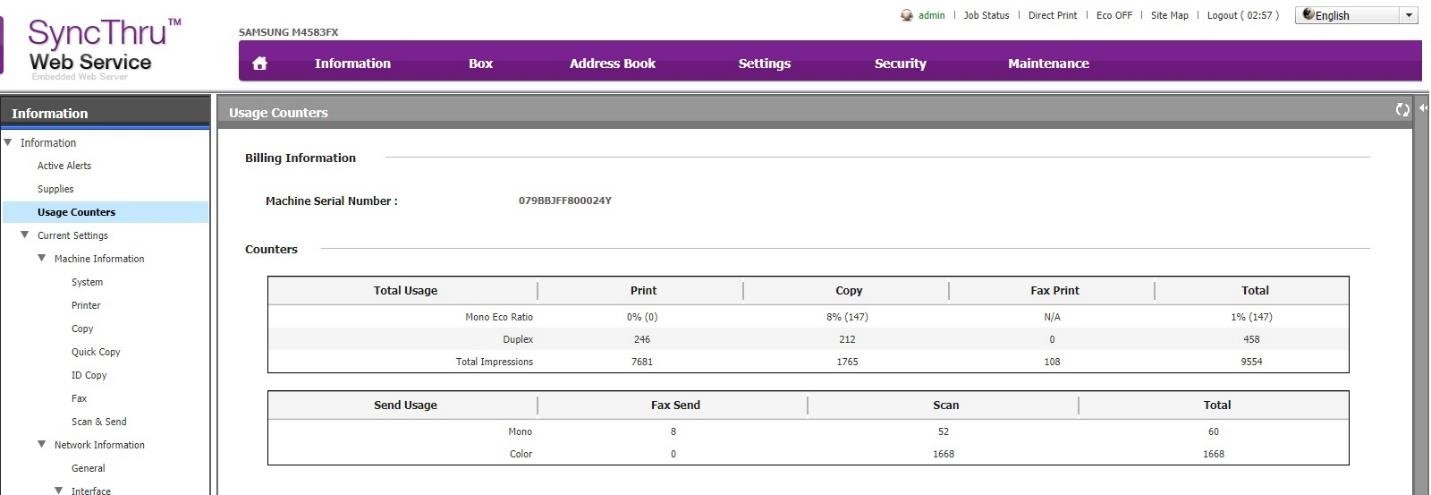Collapse the Machine Information tree node

42,259
